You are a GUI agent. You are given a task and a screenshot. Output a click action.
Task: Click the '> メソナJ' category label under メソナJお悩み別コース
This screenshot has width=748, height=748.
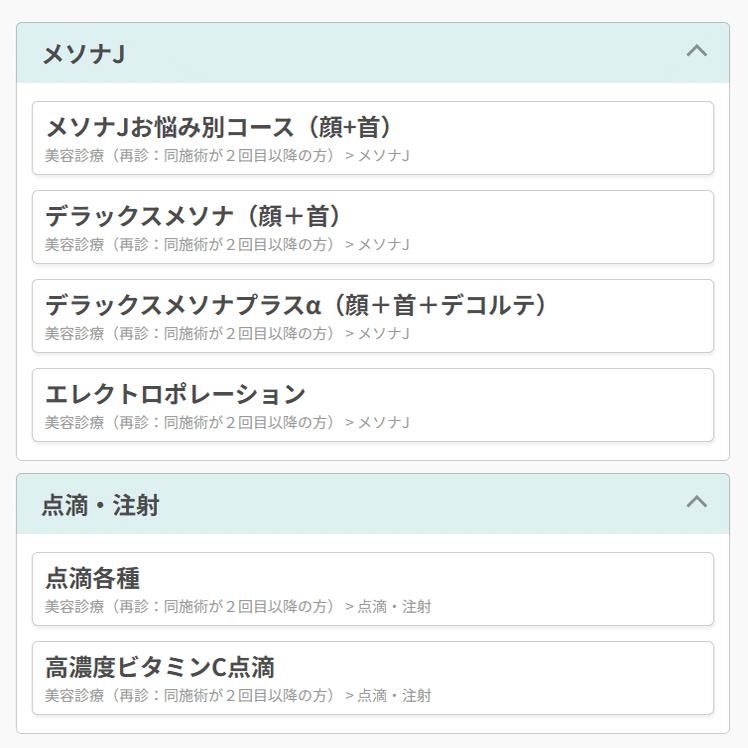(378, 156)
